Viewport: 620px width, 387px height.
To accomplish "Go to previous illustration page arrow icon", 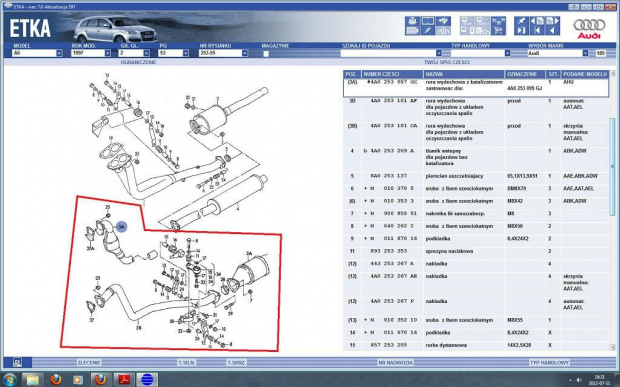I will (537, 21).
